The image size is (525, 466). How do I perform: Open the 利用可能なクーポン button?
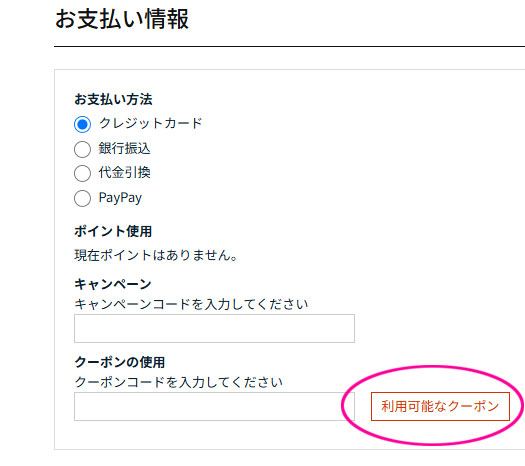pos(440,406)
